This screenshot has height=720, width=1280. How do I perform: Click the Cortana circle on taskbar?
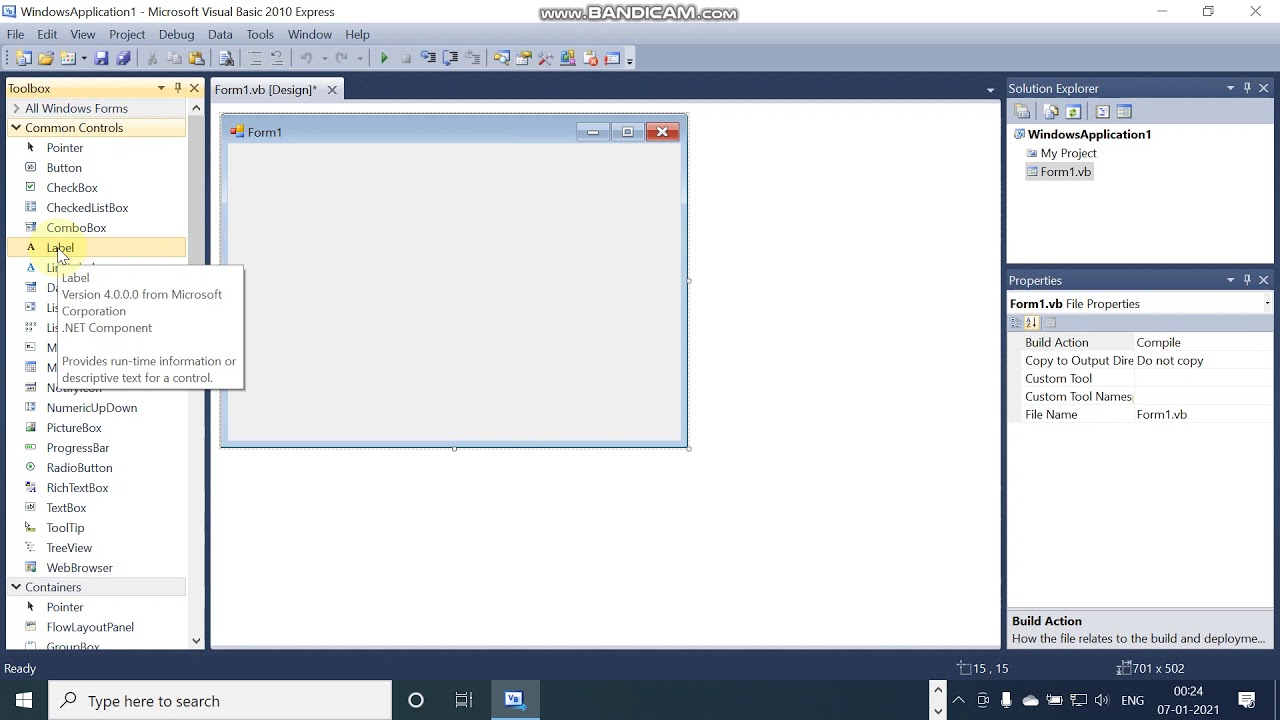(x=416, y=701)
